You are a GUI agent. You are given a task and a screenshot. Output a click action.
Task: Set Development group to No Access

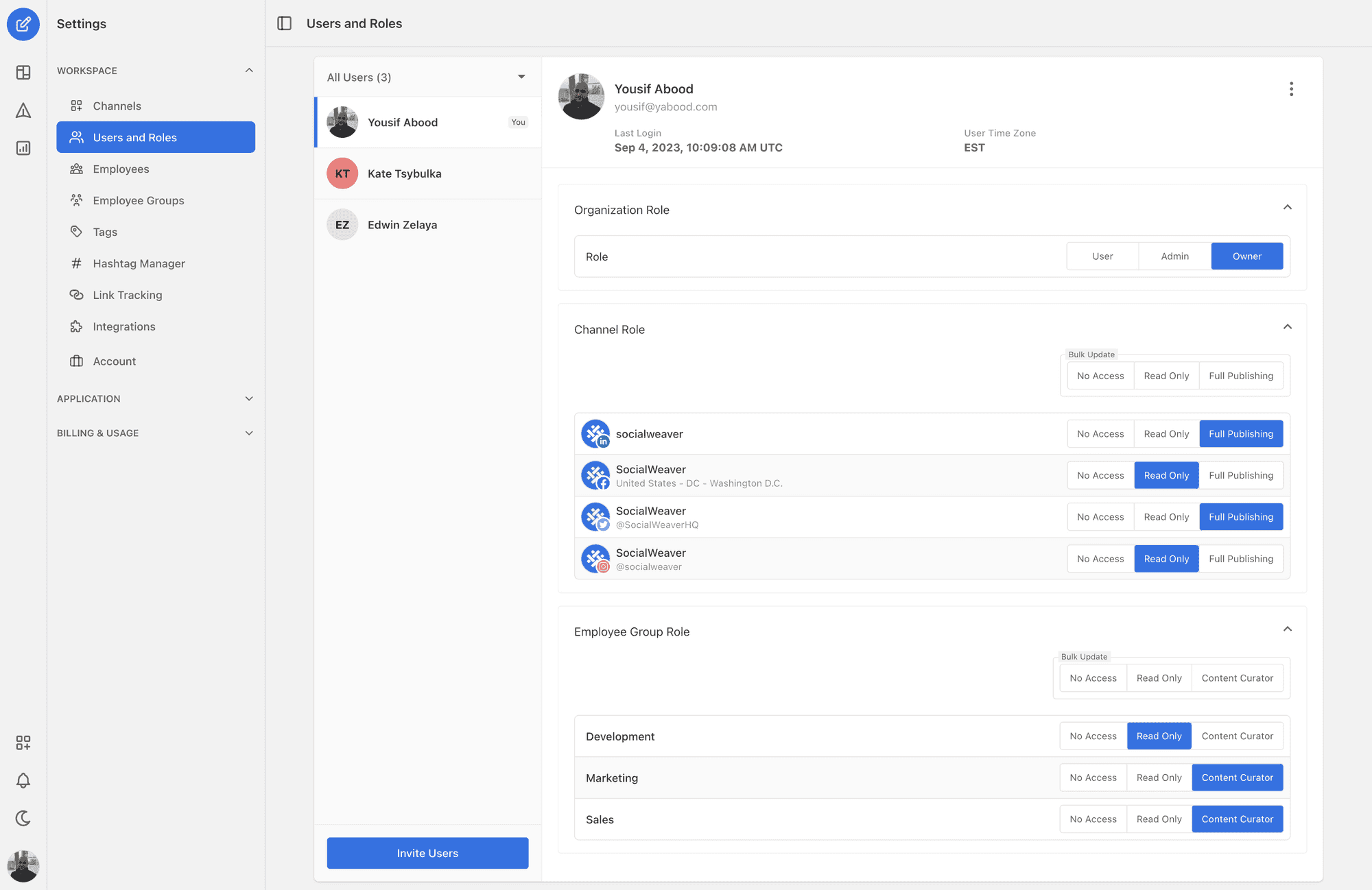[x=1093, y=736]
